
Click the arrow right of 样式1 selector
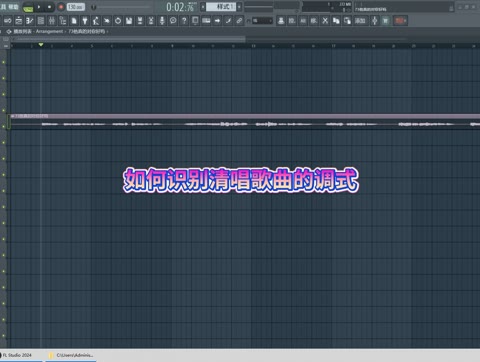[239, 7]
